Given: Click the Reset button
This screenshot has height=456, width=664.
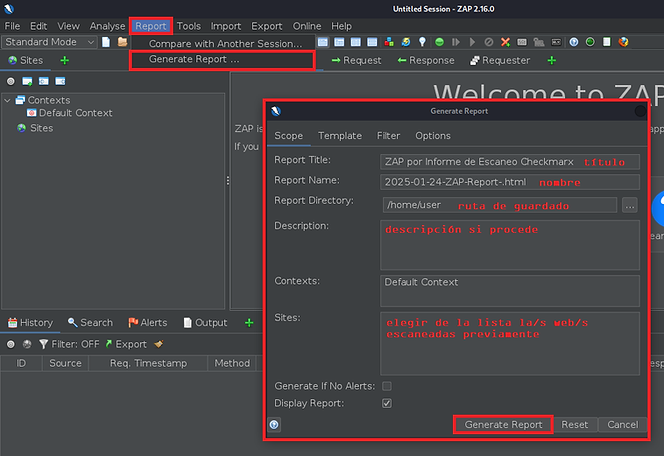Looking at the screenshot, I should click(x=575, y=425).
